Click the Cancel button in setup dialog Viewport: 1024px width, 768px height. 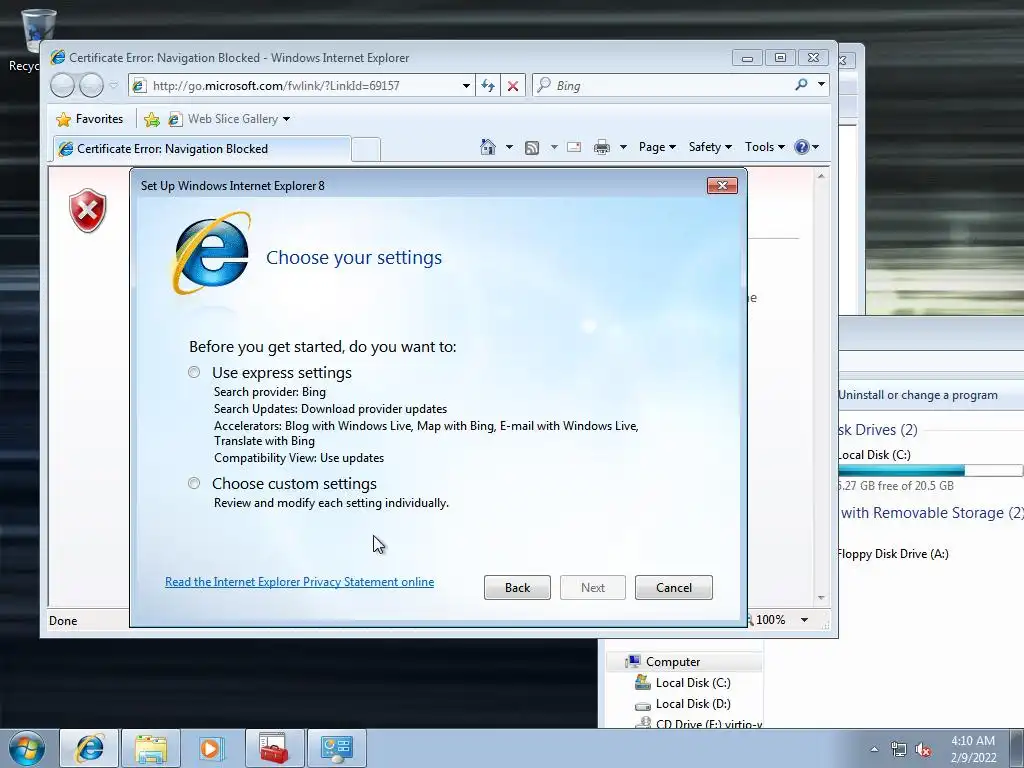point(673,587)
